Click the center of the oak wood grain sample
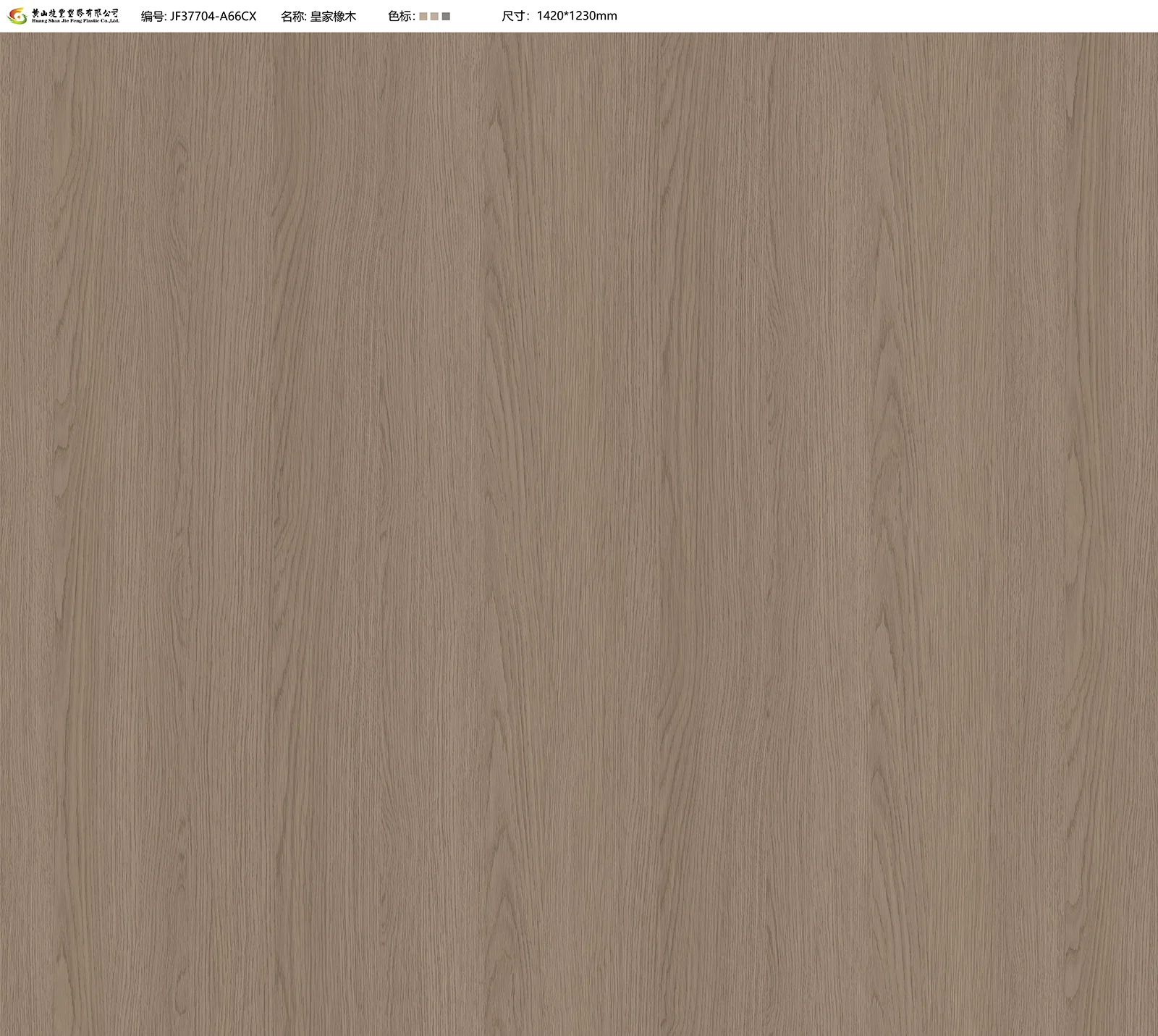Viewport: 1158px width, 1036px height. click(579, 534)
